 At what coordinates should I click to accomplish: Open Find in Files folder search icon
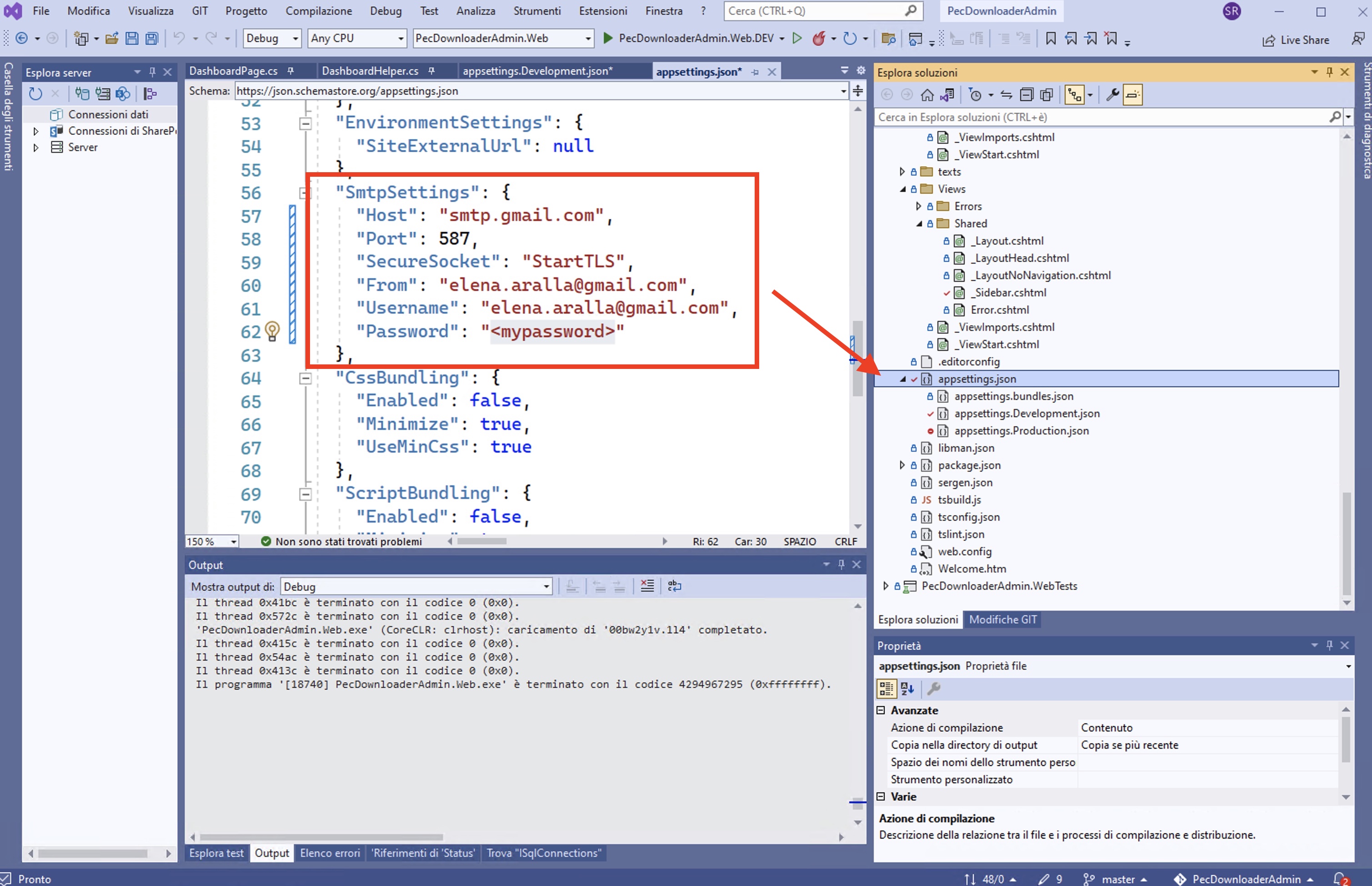point(888,39)
